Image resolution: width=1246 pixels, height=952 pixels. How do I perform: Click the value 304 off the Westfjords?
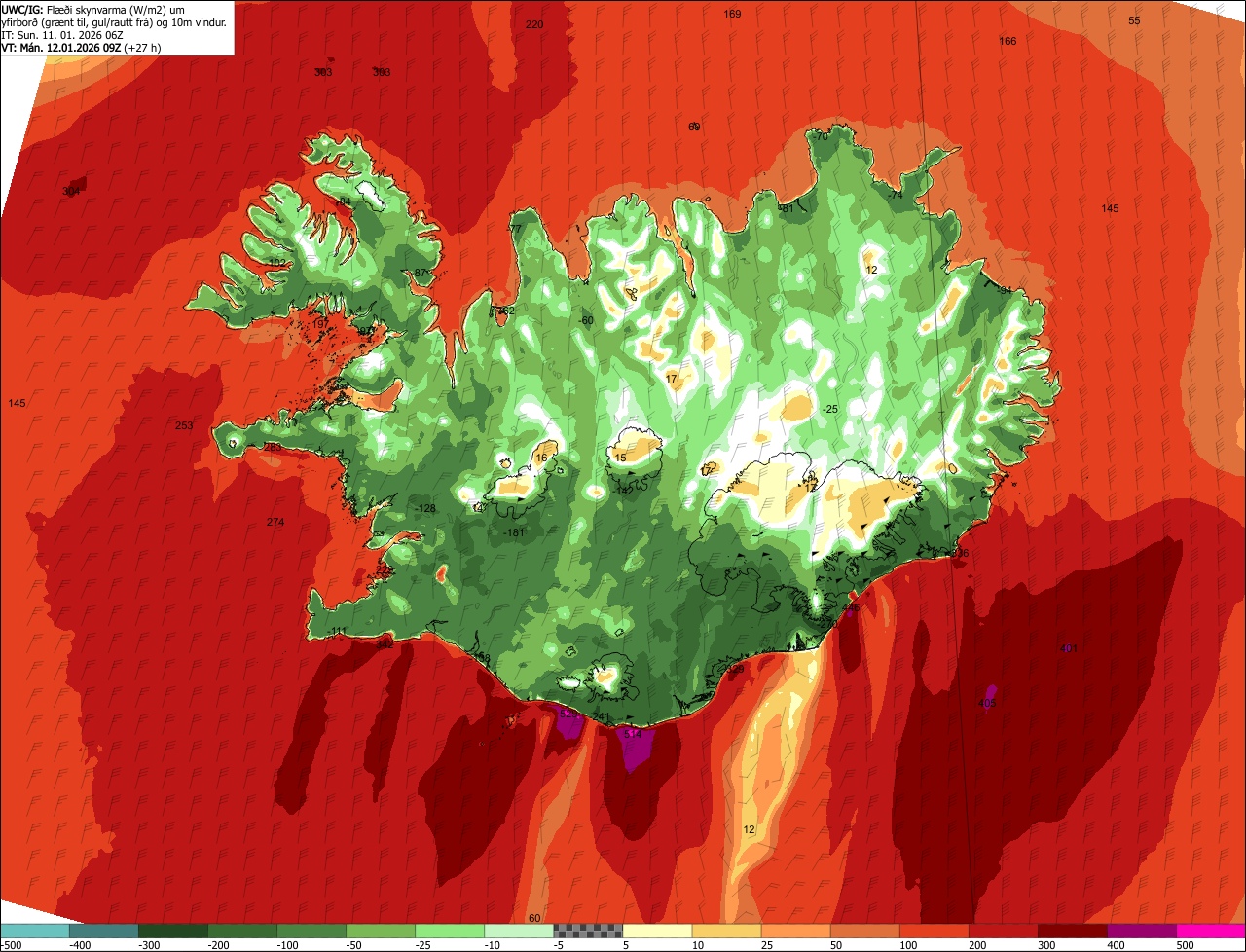(71, 191)
